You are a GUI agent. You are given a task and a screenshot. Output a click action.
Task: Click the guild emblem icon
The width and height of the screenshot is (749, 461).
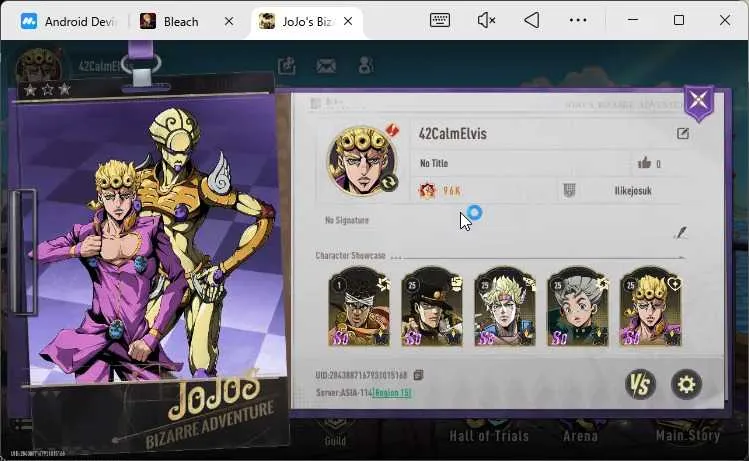click(x=569, y=190)
